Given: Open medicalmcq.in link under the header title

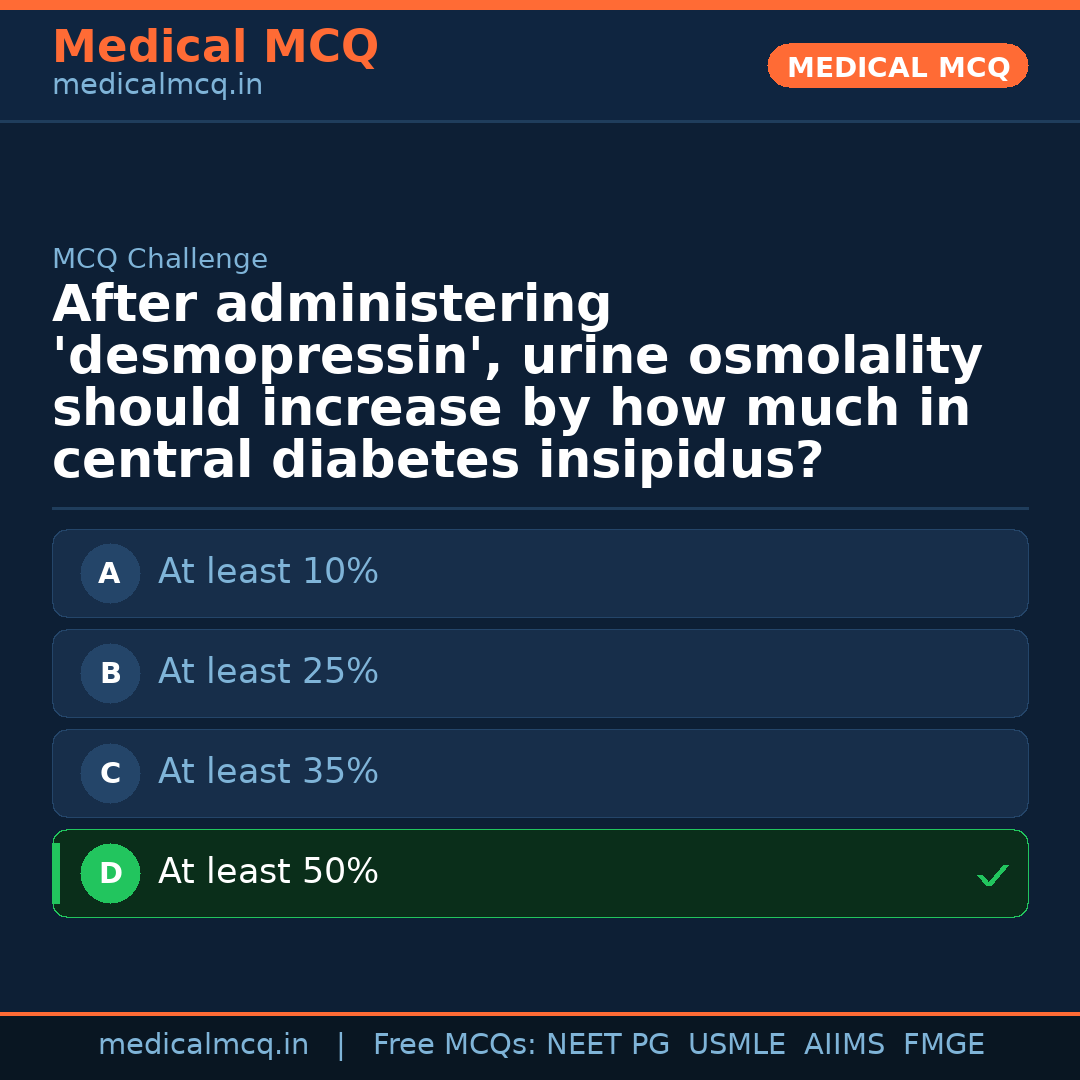Looking at the screenshot, I should coord(157,86).
